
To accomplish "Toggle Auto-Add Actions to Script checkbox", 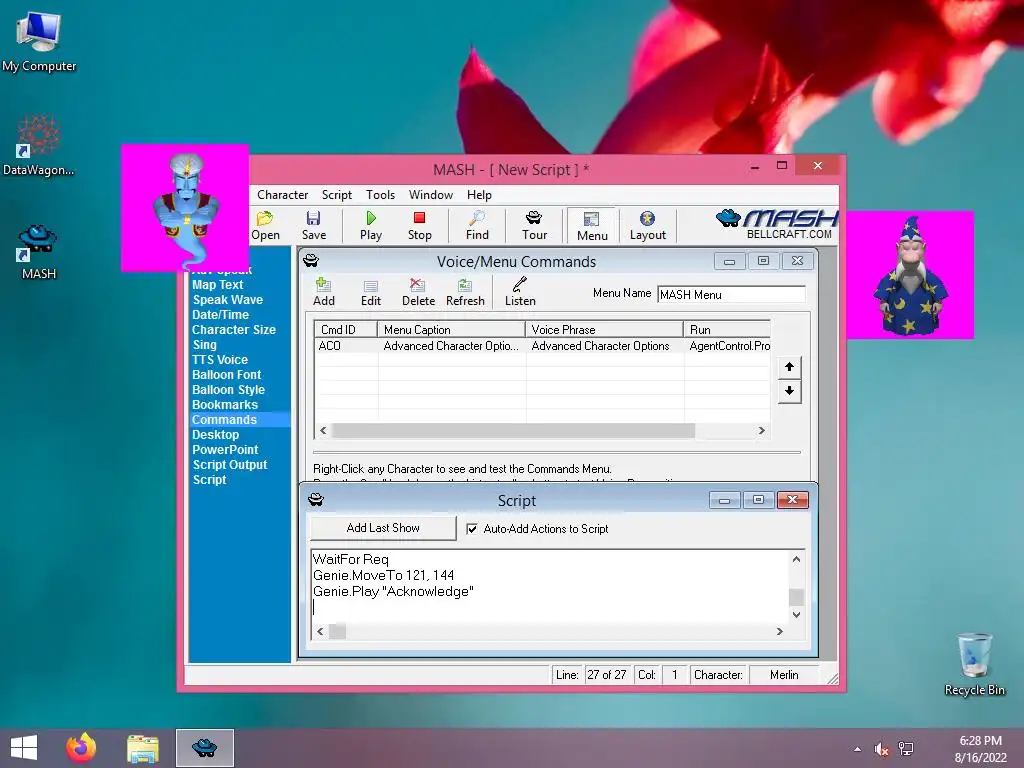I will tap(472, 529).
